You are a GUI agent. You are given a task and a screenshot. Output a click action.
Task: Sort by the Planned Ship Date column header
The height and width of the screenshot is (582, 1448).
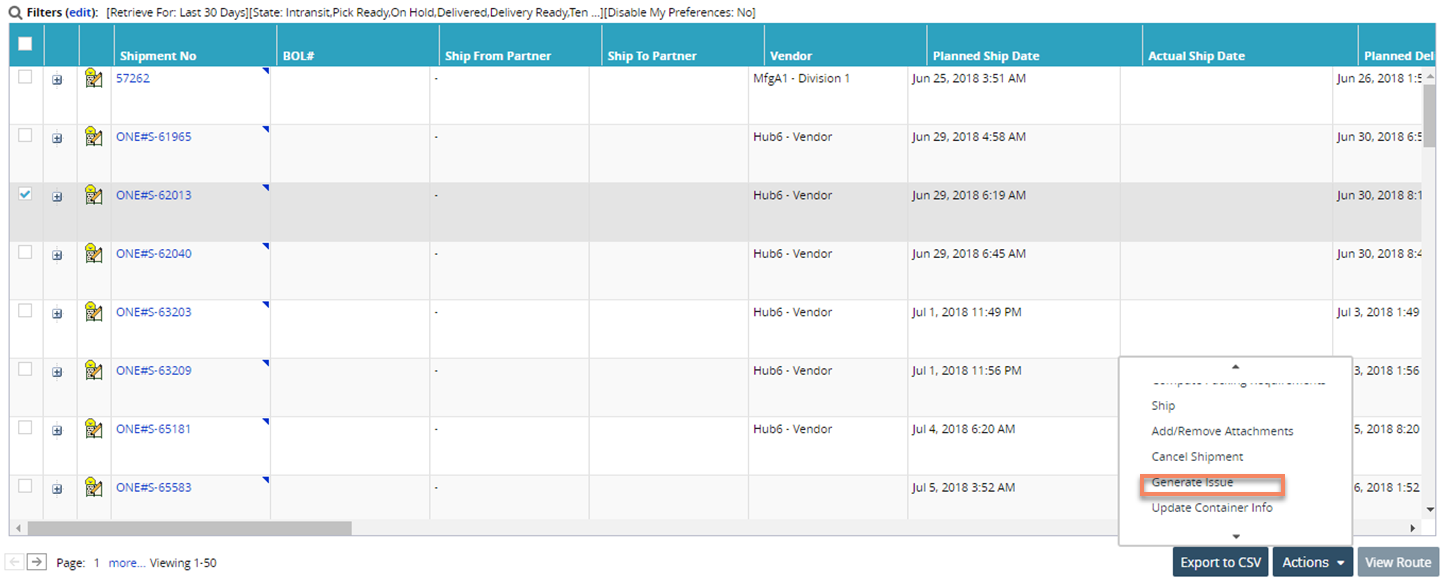coord(985,56)
